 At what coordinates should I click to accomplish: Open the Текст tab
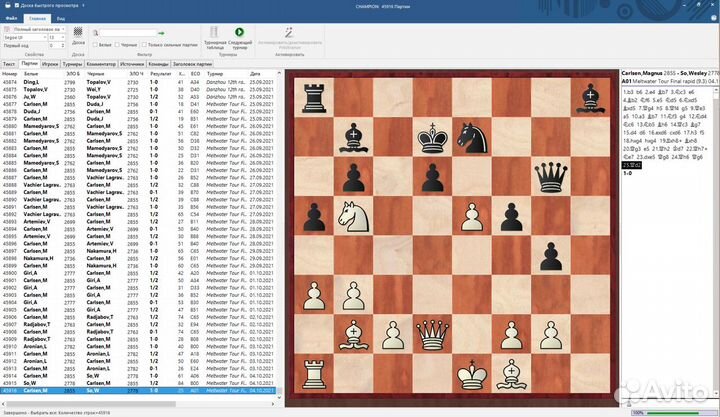click(9, 64)
